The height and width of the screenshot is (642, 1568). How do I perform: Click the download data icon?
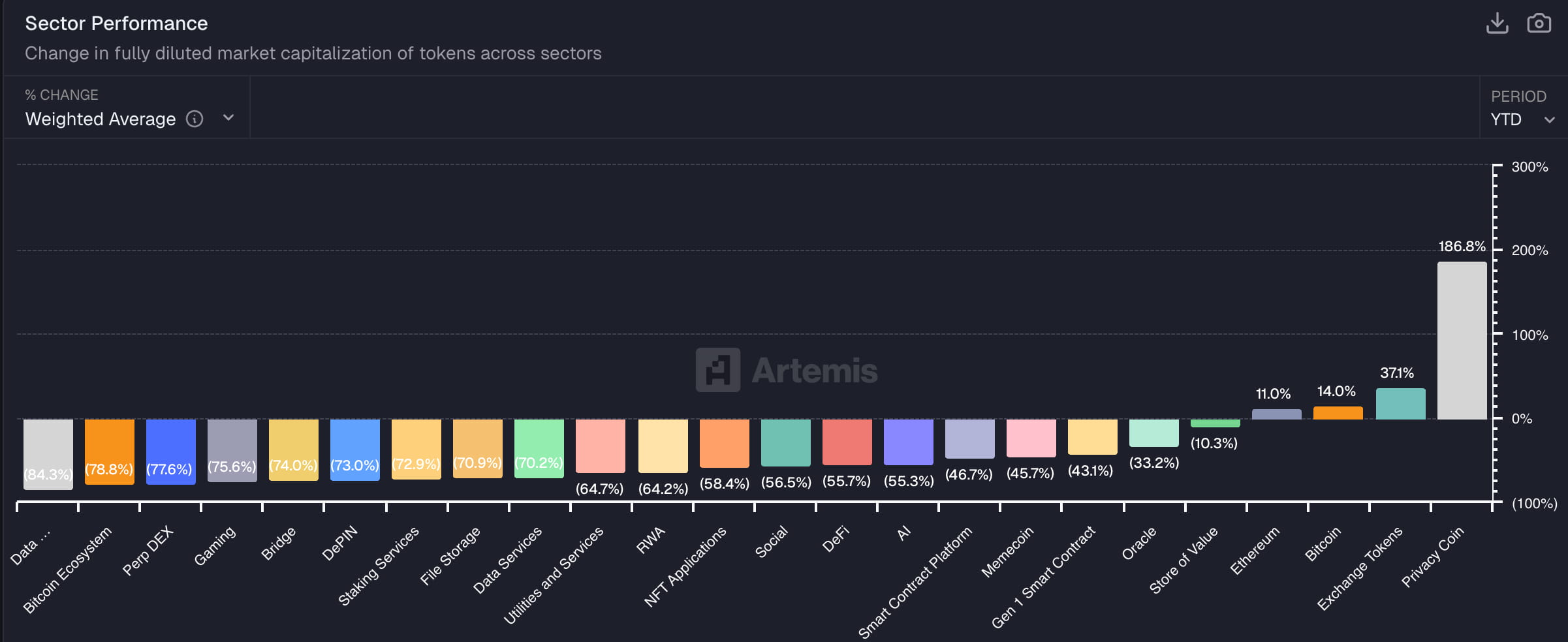(1497, 23)
